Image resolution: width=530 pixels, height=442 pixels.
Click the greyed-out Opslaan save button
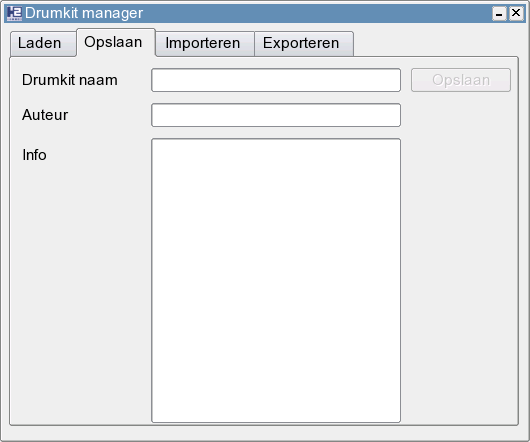click(461, 80)
